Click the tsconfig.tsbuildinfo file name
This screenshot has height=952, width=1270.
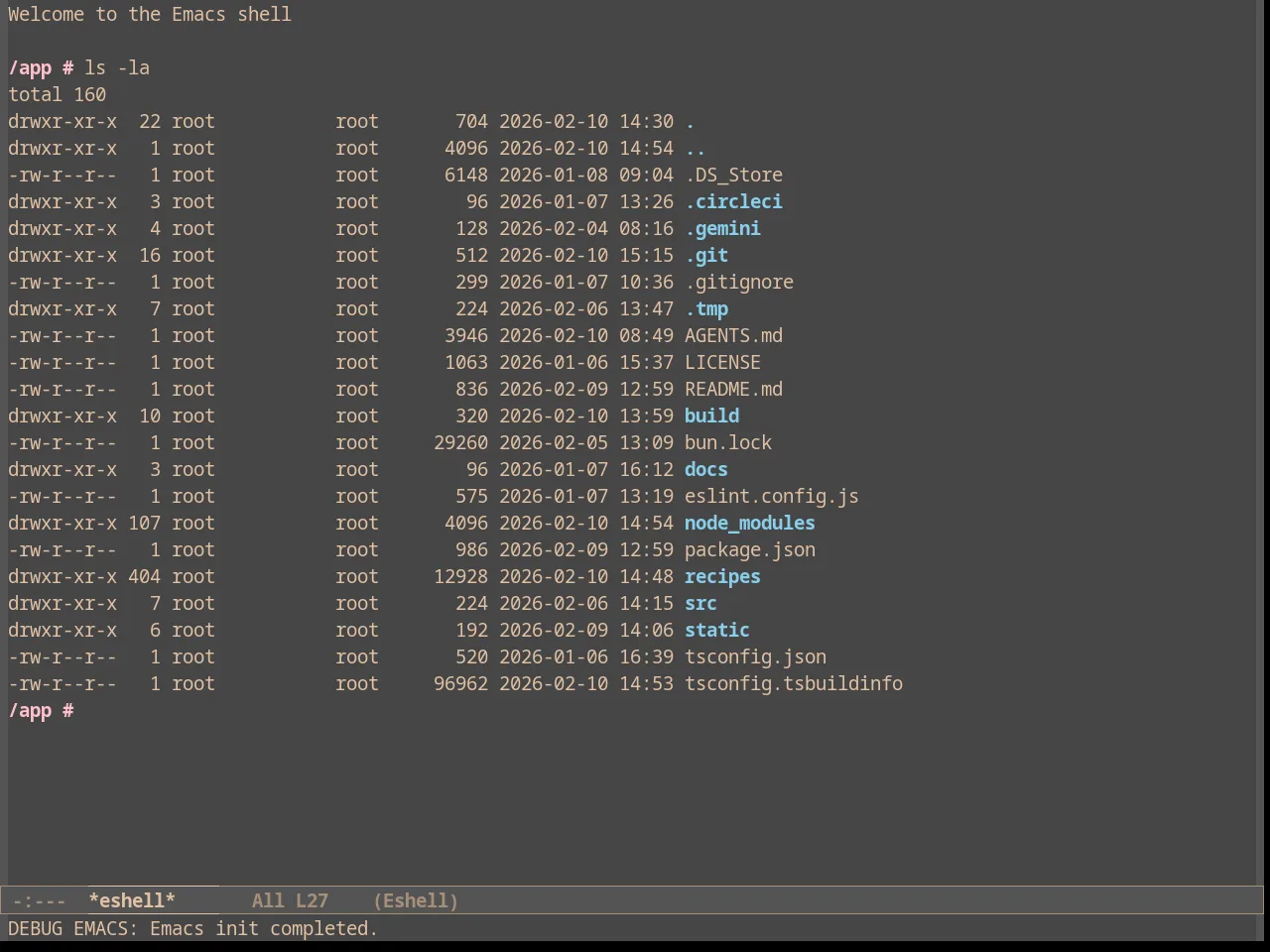point(794,683)
